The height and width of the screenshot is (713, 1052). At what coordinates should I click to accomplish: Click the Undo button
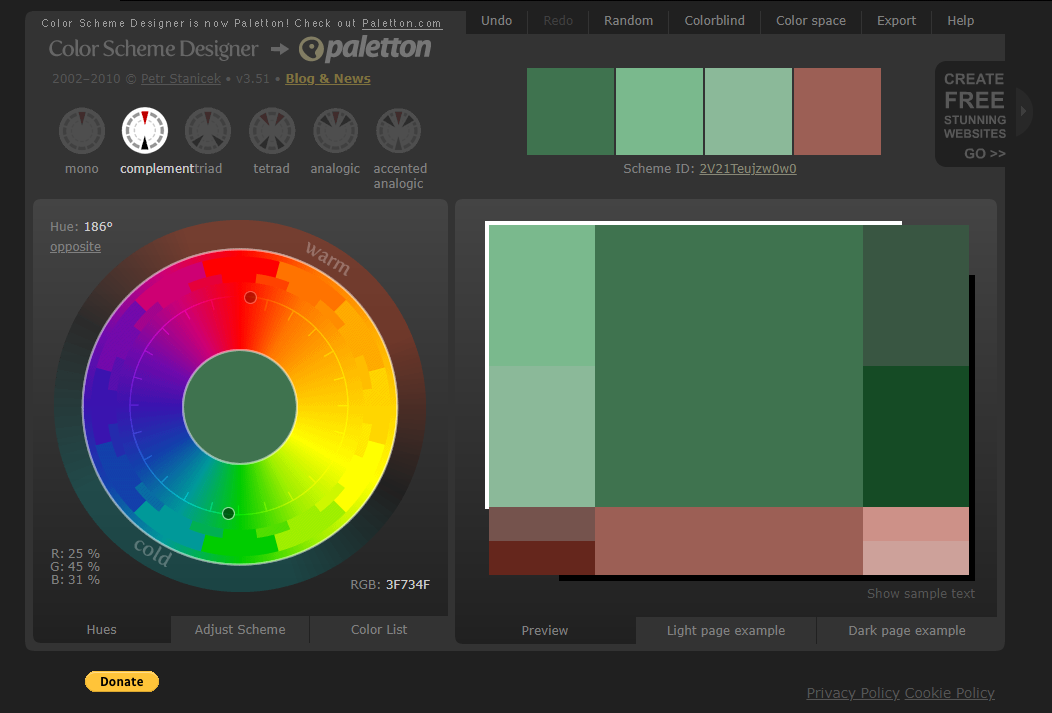(x=496, y=21)
